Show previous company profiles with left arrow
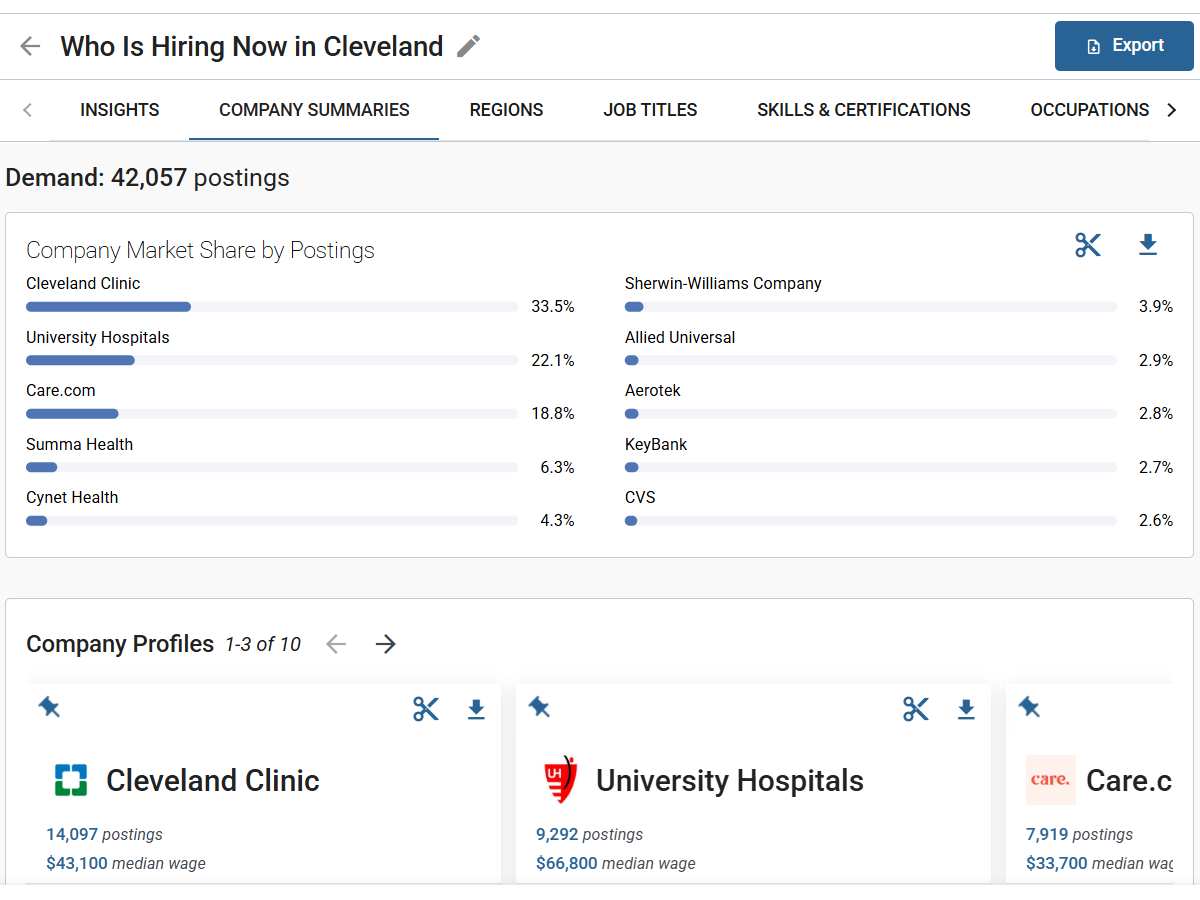The image size is (1200, 900). (x=336, y=644)
